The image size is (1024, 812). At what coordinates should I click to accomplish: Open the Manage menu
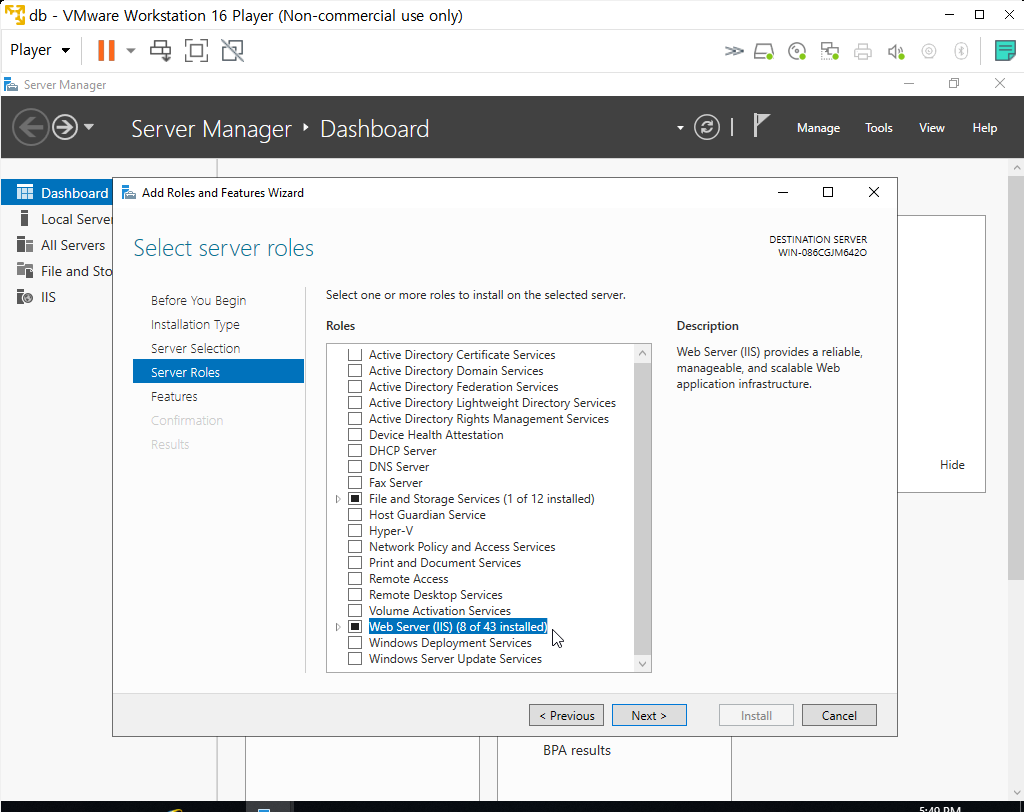coord(818,128)
